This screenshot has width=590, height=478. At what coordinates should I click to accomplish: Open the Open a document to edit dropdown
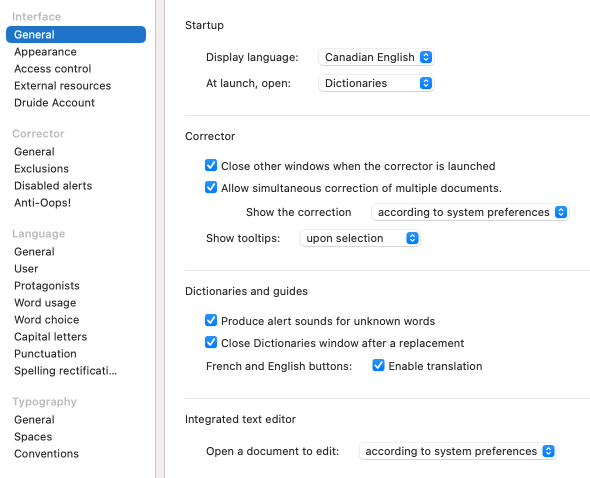click(x=458, y=451)
